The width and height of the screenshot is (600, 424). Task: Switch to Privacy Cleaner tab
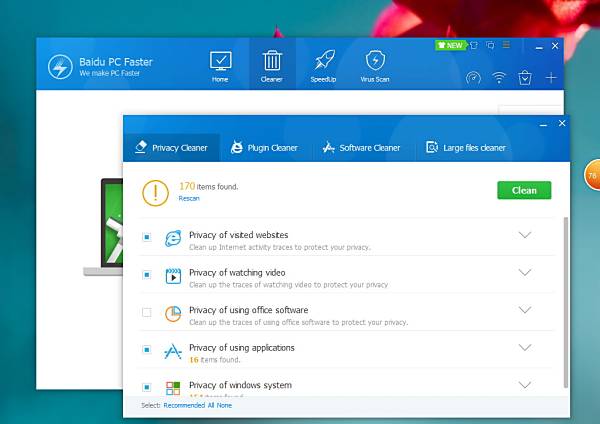[171, 148]
